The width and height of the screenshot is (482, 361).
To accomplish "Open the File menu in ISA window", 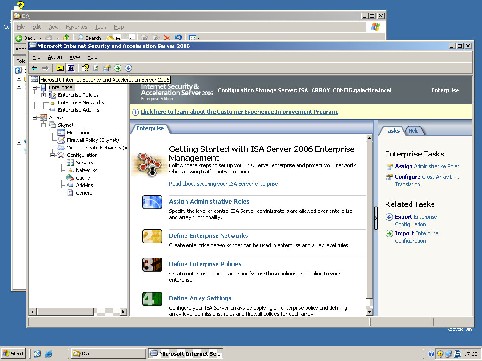I will (37, 58).
